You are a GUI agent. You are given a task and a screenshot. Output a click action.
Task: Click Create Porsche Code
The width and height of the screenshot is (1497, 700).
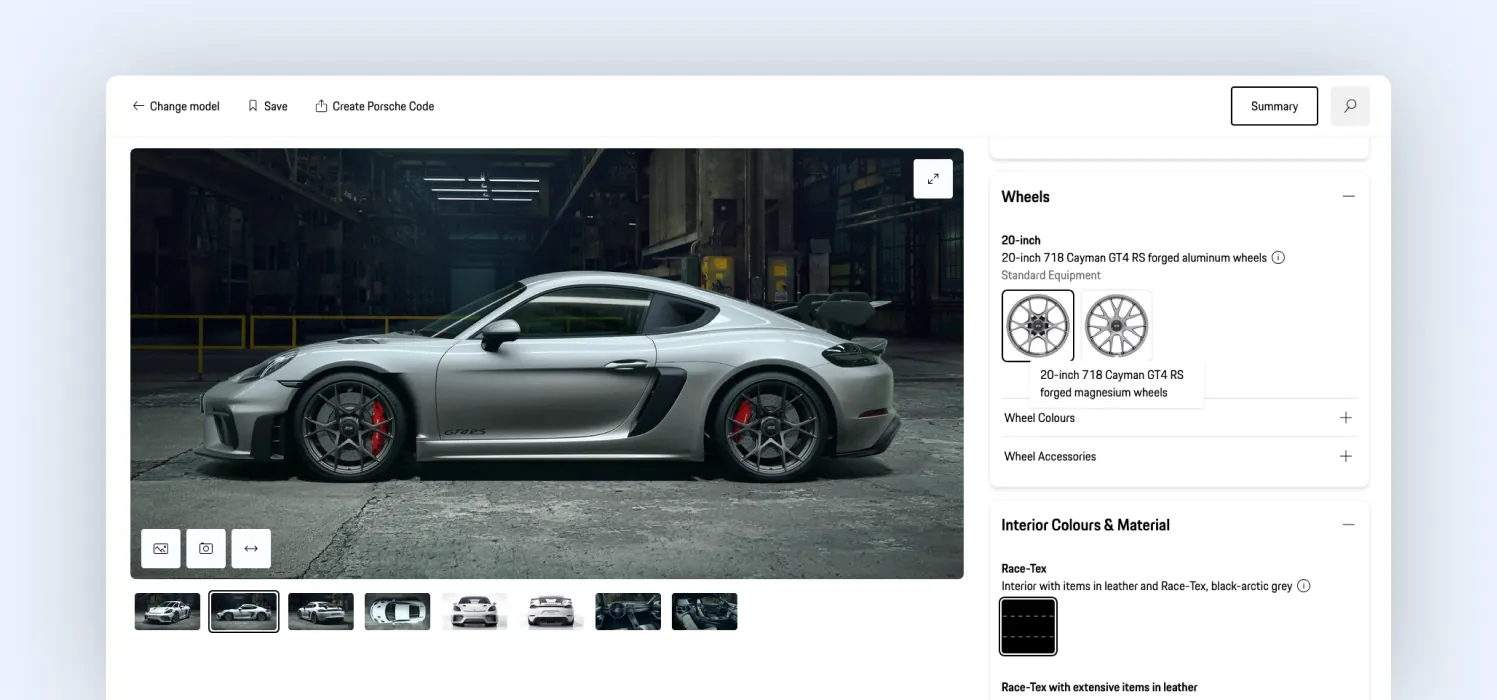pos(375,106)
